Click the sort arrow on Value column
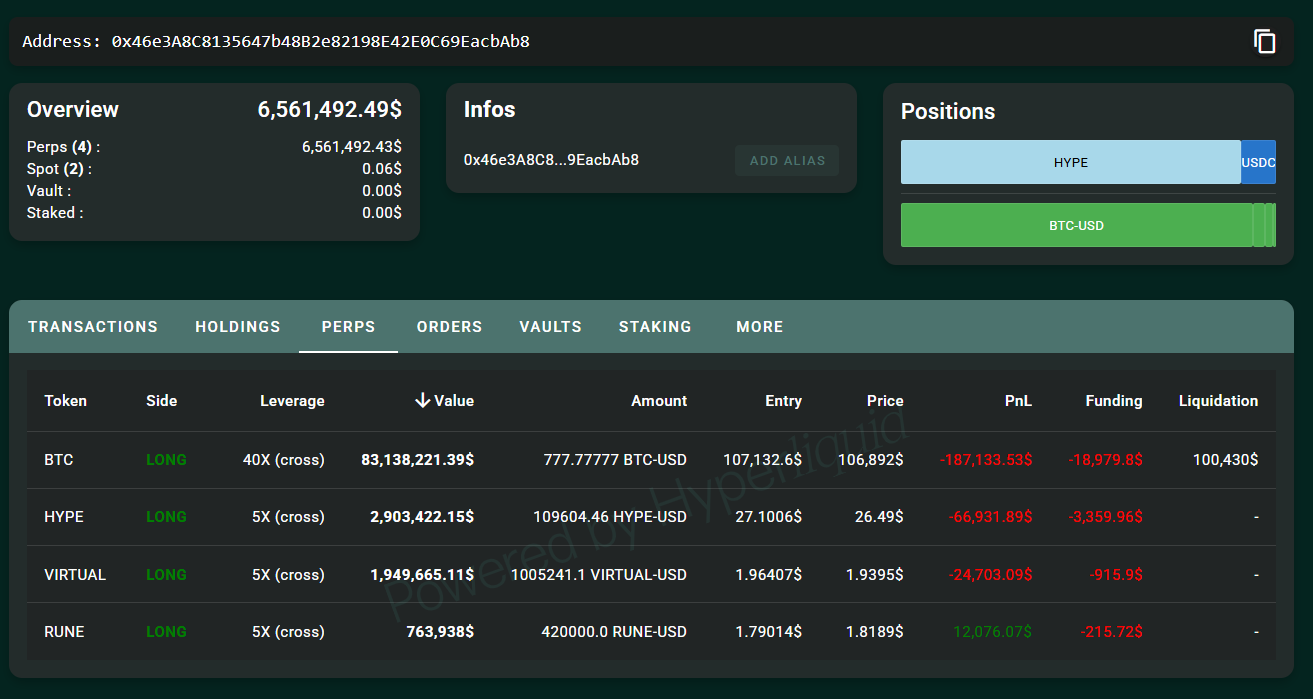This screenshot has height=699, width=1313. 423,401
